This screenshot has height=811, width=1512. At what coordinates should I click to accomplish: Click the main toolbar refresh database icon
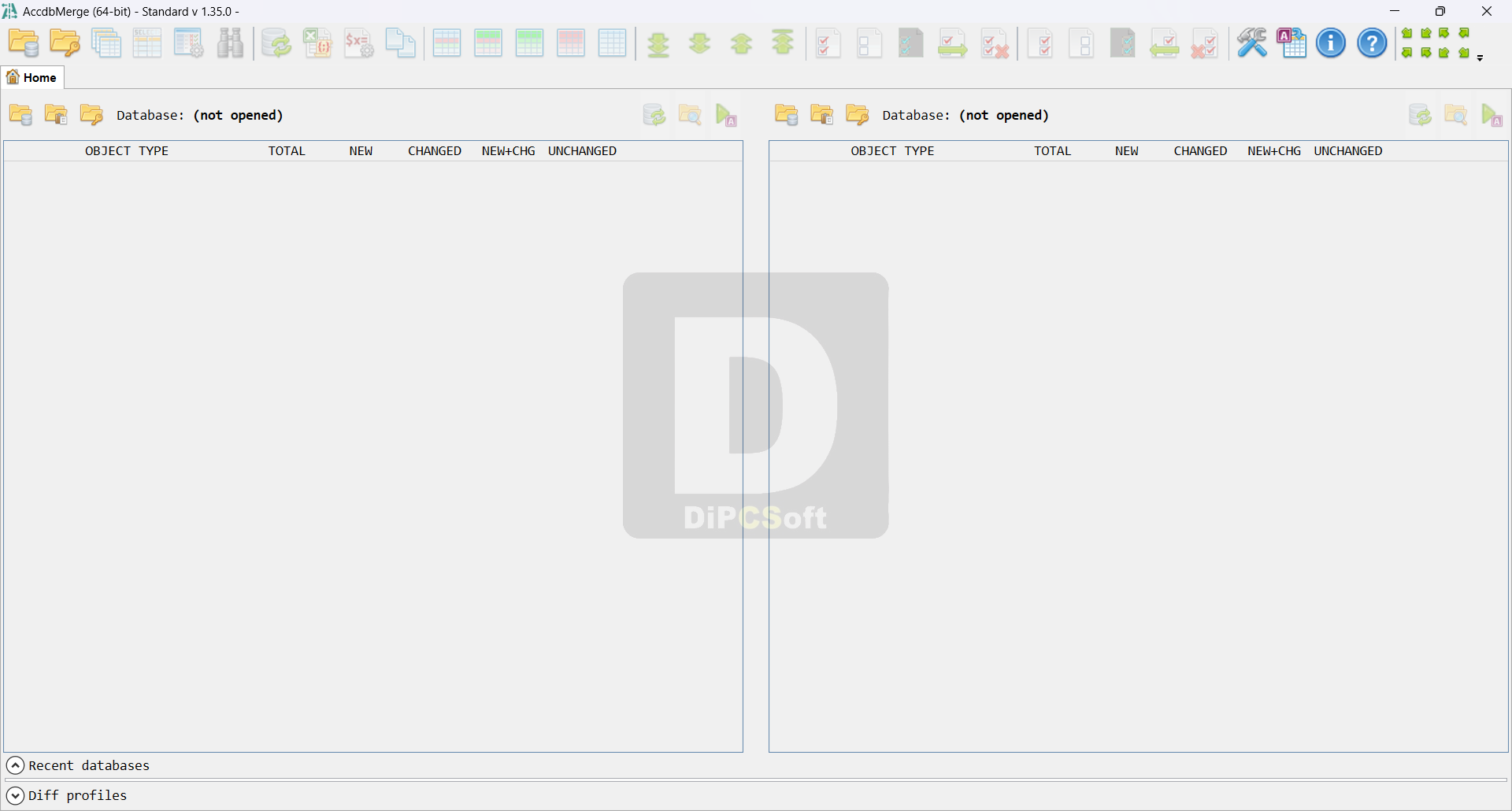click(276, 43)
